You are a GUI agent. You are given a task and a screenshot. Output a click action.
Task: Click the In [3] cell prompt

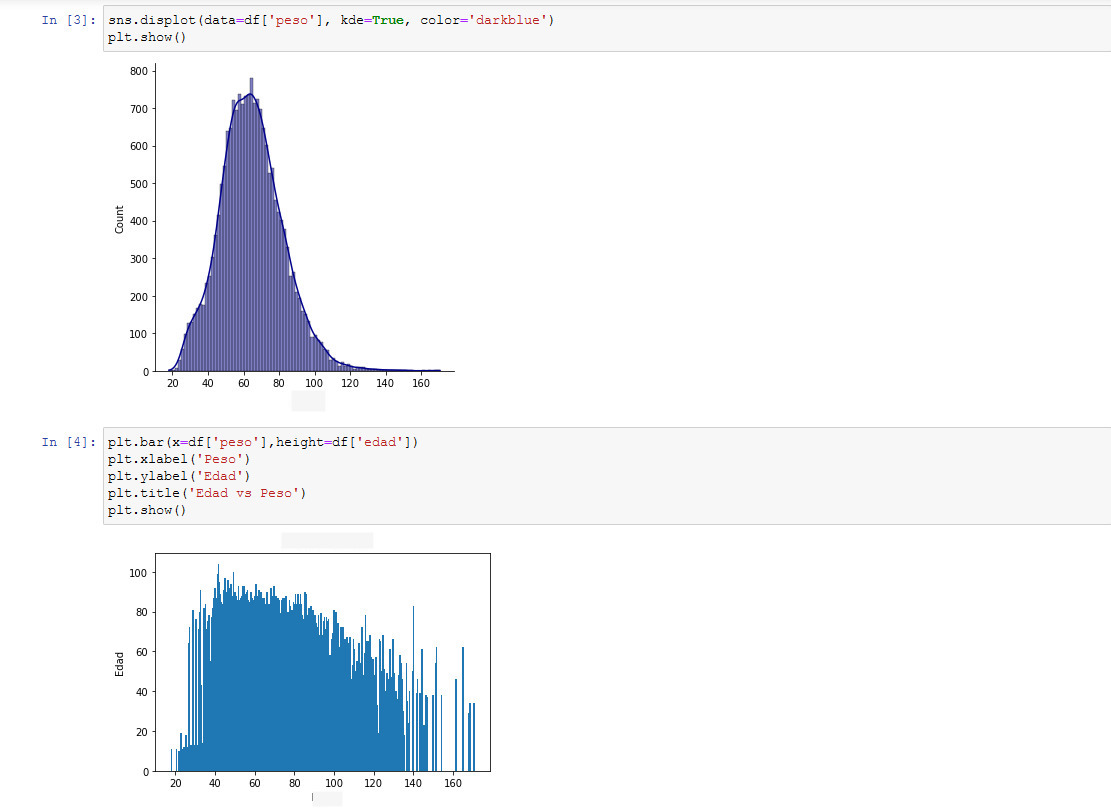[69, 20]
